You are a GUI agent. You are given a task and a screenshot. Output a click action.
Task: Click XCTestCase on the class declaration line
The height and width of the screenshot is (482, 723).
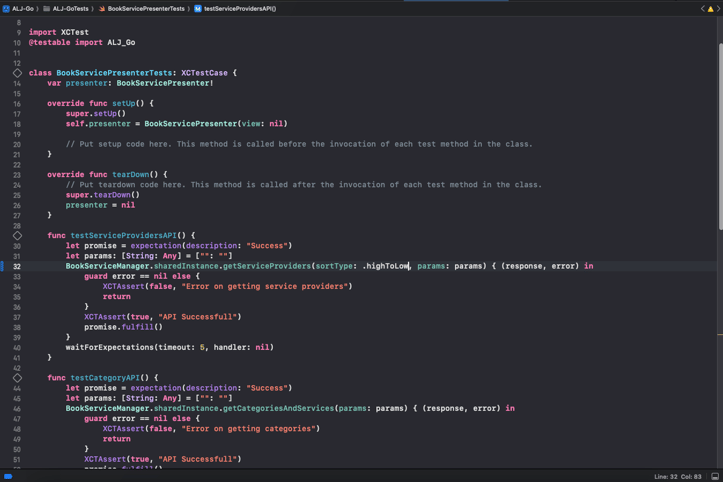click(204, 73)
